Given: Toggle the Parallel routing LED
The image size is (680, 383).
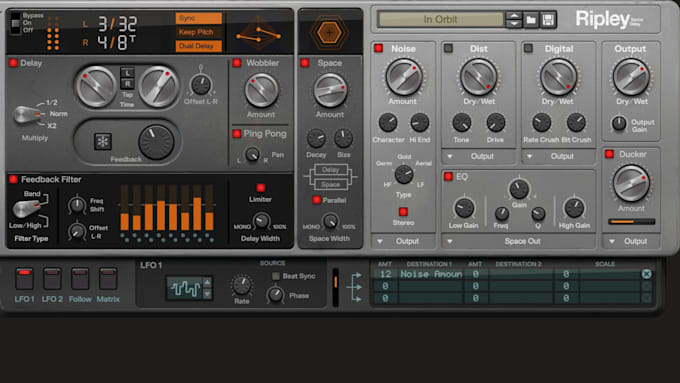Looking at the screenshot, I should pos(317,200).
